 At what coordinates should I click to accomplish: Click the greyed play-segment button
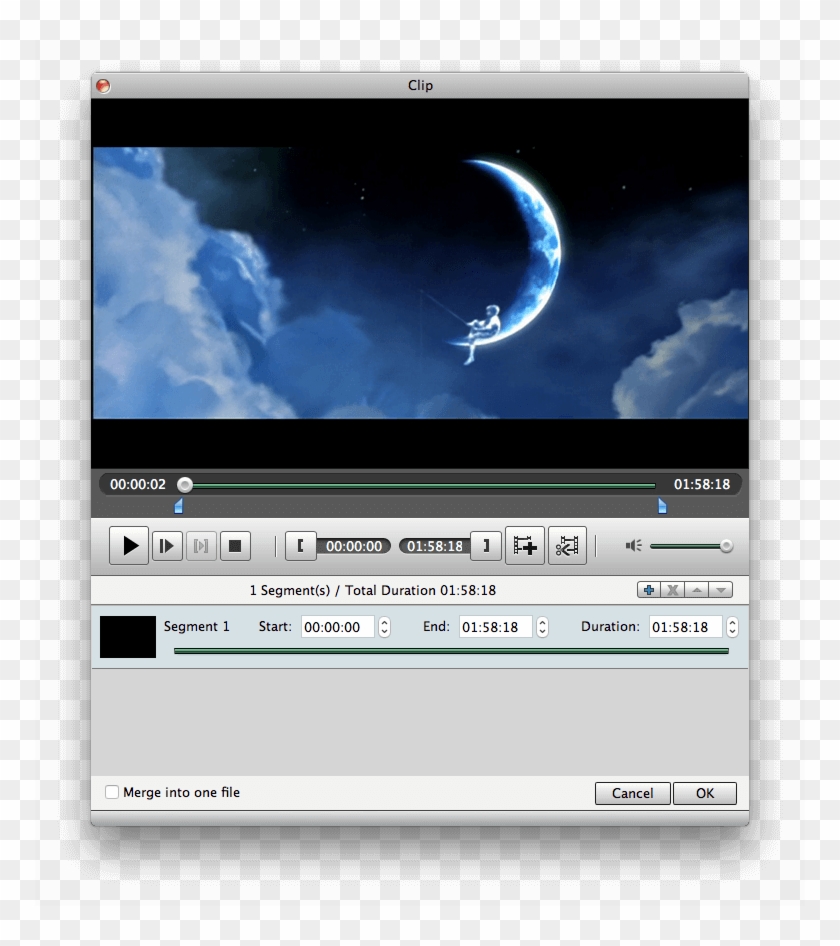(201, 546)
